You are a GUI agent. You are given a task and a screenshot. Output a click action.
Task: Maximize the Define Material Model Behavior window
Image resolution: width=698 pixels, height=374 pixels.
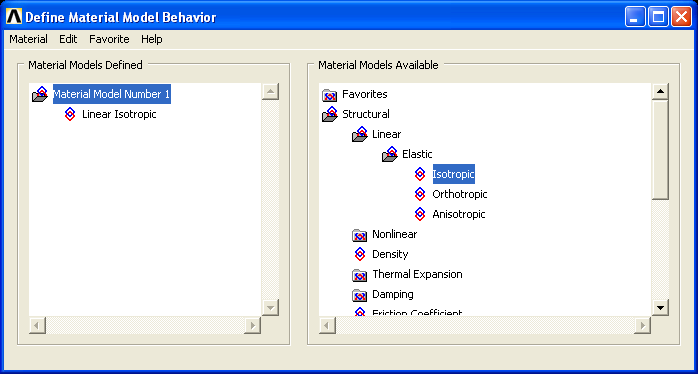(658, 17)
